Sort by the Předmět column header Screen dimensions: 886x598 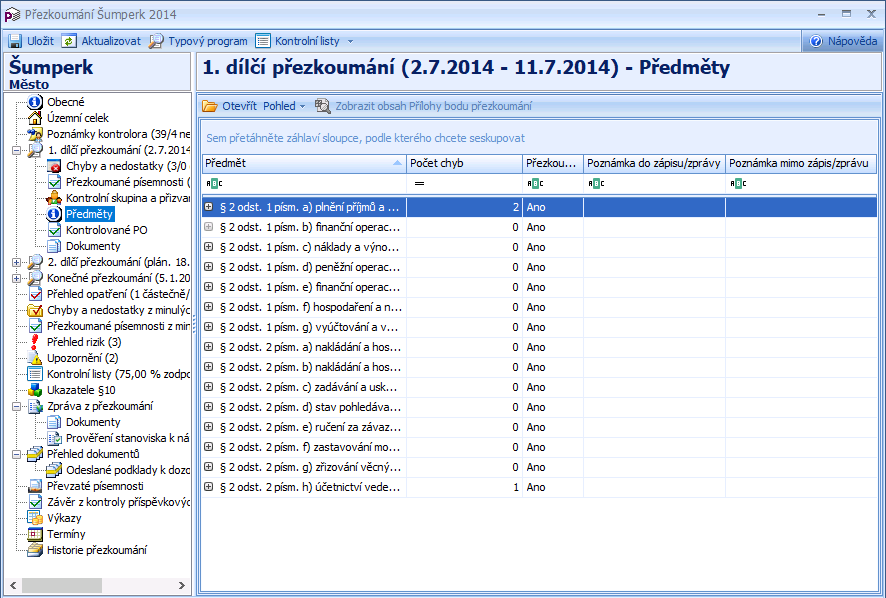click(304, 163)
